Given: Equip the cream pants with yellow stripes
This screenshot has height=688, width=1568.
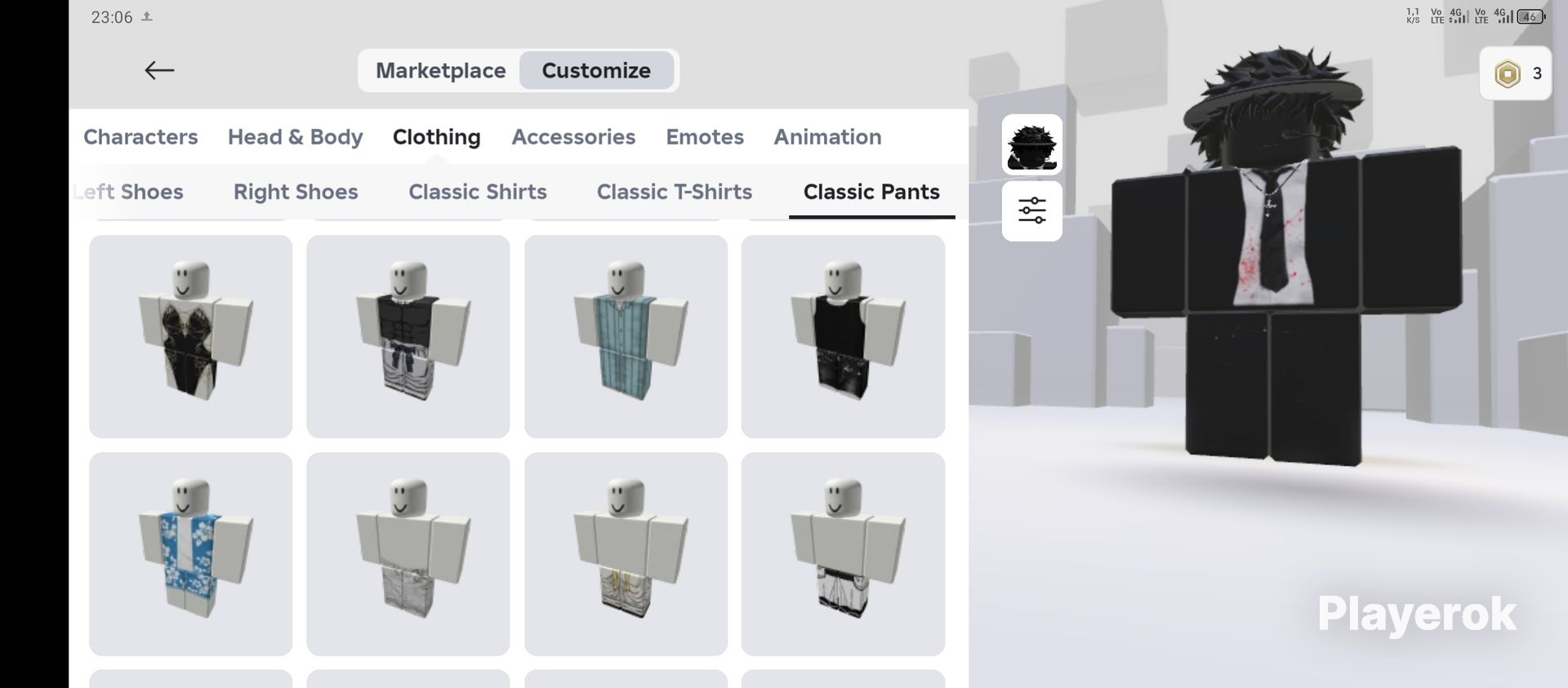Looking at the screenshot, I should [x=626, y=554].
